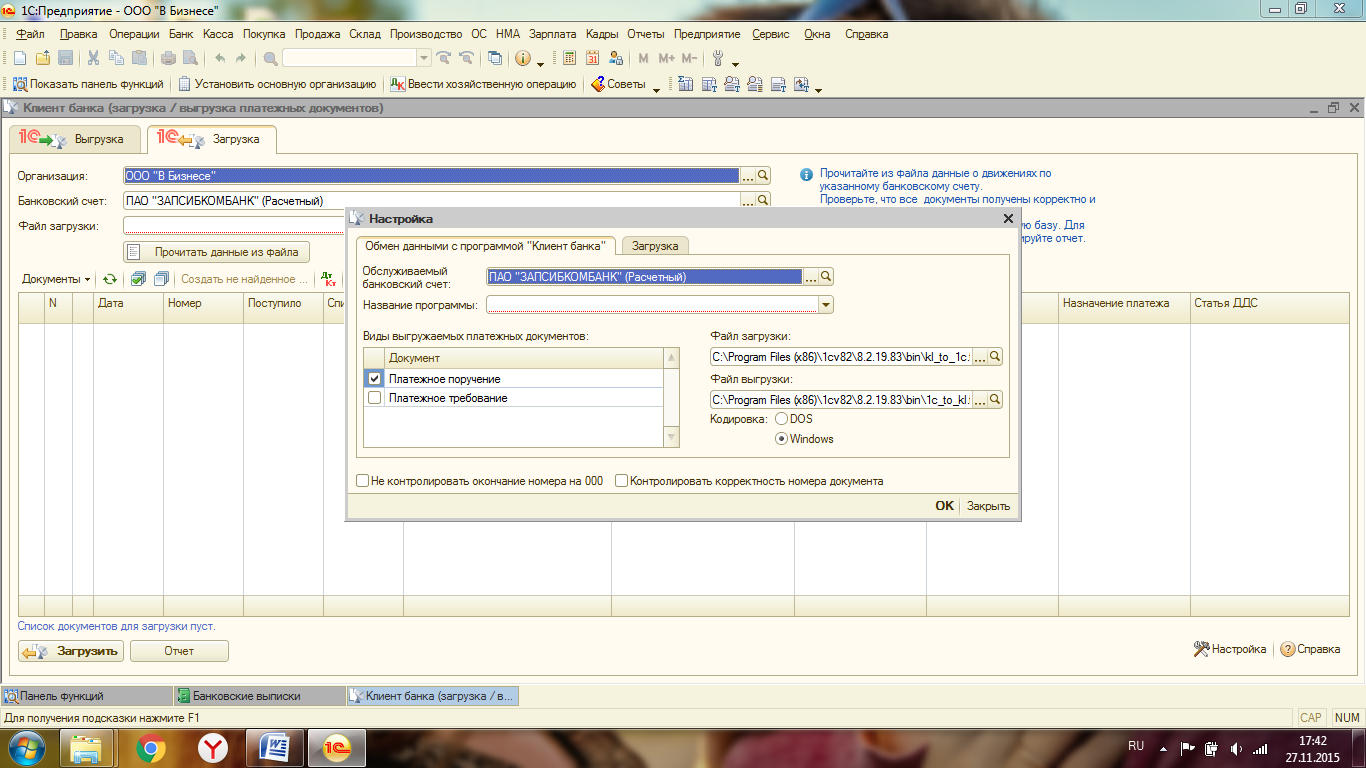This screenshot has height=768, width=1366.
Task: Click the Отчет button
Action: coord(180,651)
